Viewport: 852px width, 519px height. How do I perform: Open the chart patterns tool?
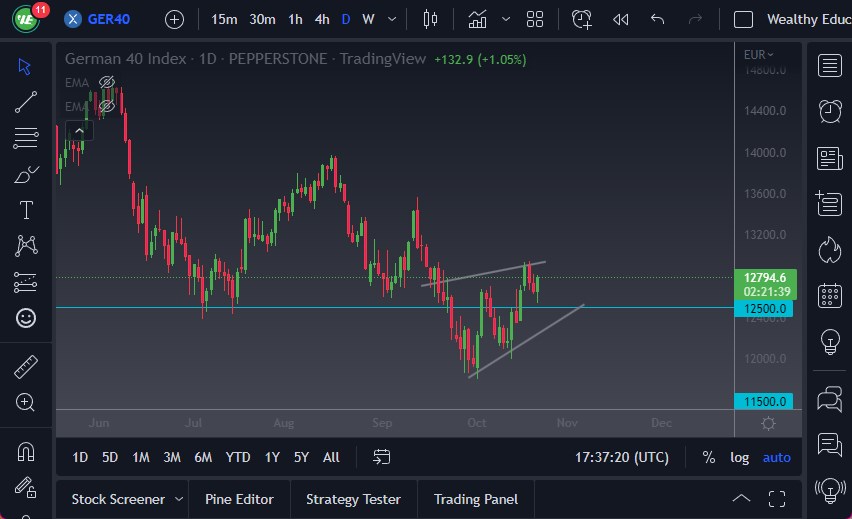coord(26,246)
